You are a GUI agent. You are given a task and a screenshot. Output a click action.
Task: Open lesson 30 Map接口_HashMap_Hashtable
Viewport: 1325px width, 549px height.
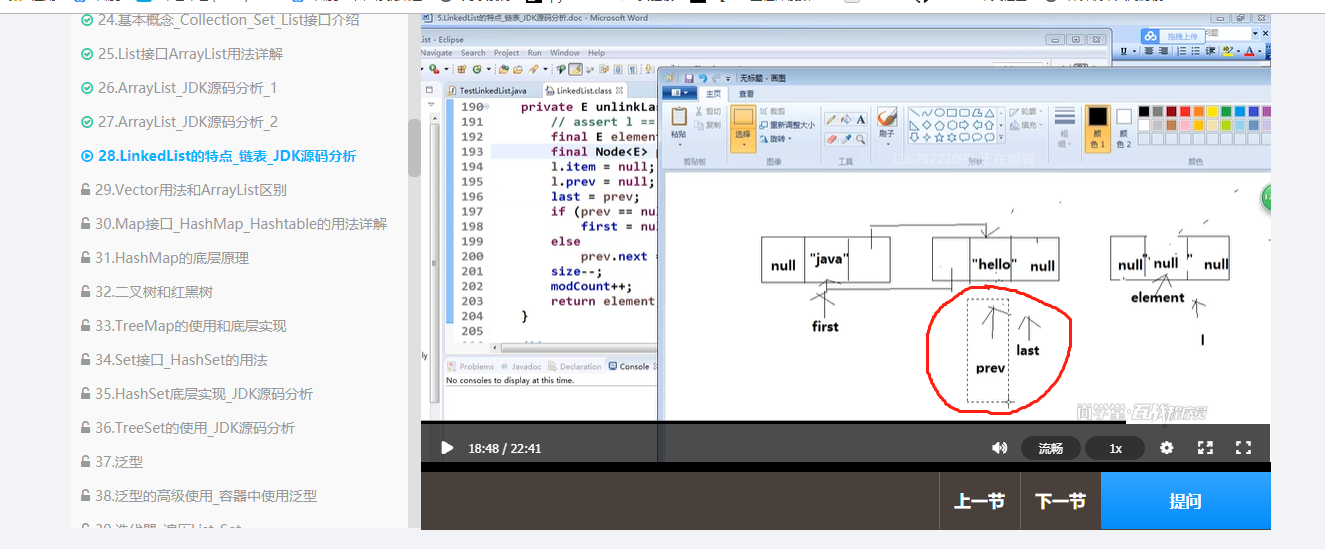(233, 224)
